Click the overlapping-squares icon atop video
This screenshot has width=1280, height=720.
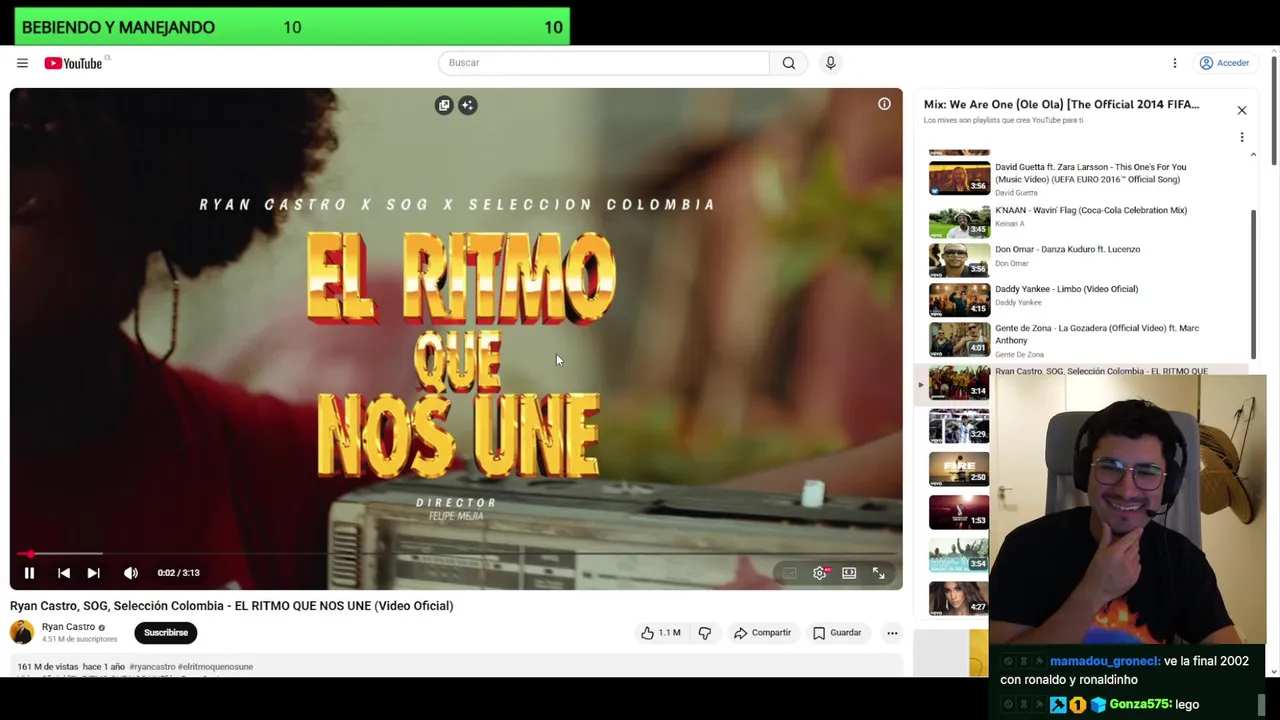click(444, 105)
